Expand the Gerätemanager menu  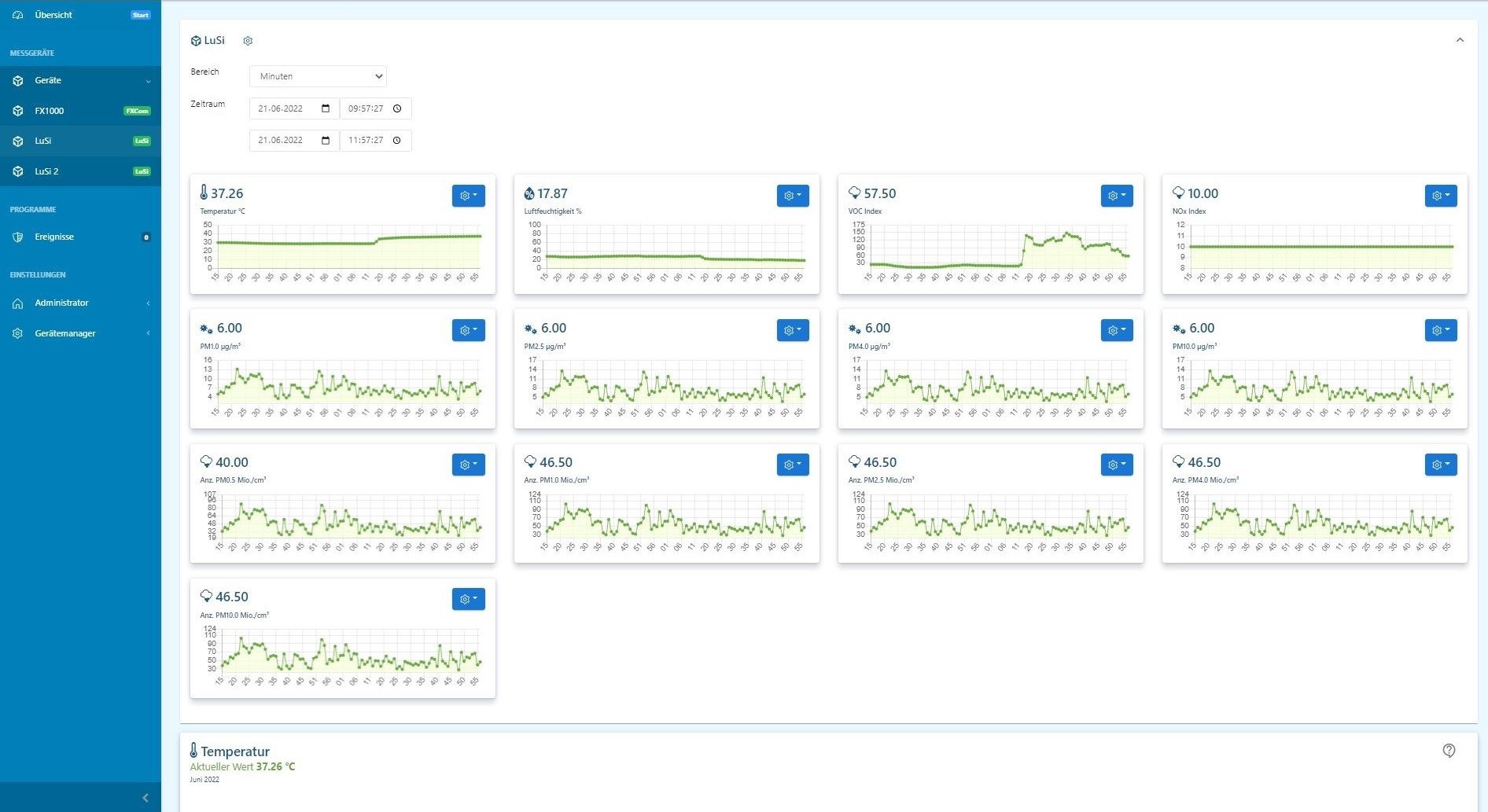point(80,333)
